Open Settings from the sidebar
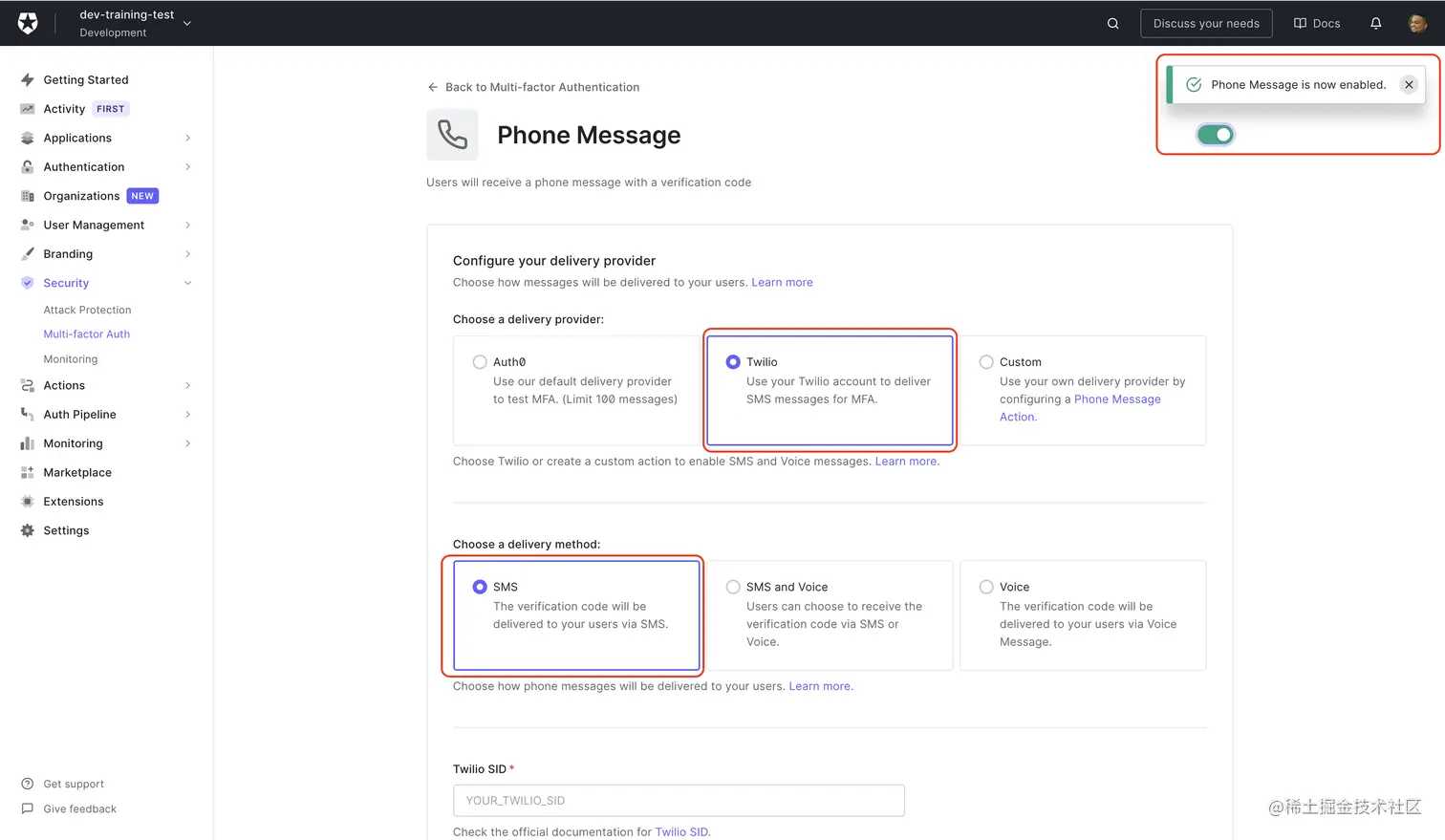Image resolution: width=1445 pixels, height=840 pixels. pyautogui.click(x=66, y=530)
